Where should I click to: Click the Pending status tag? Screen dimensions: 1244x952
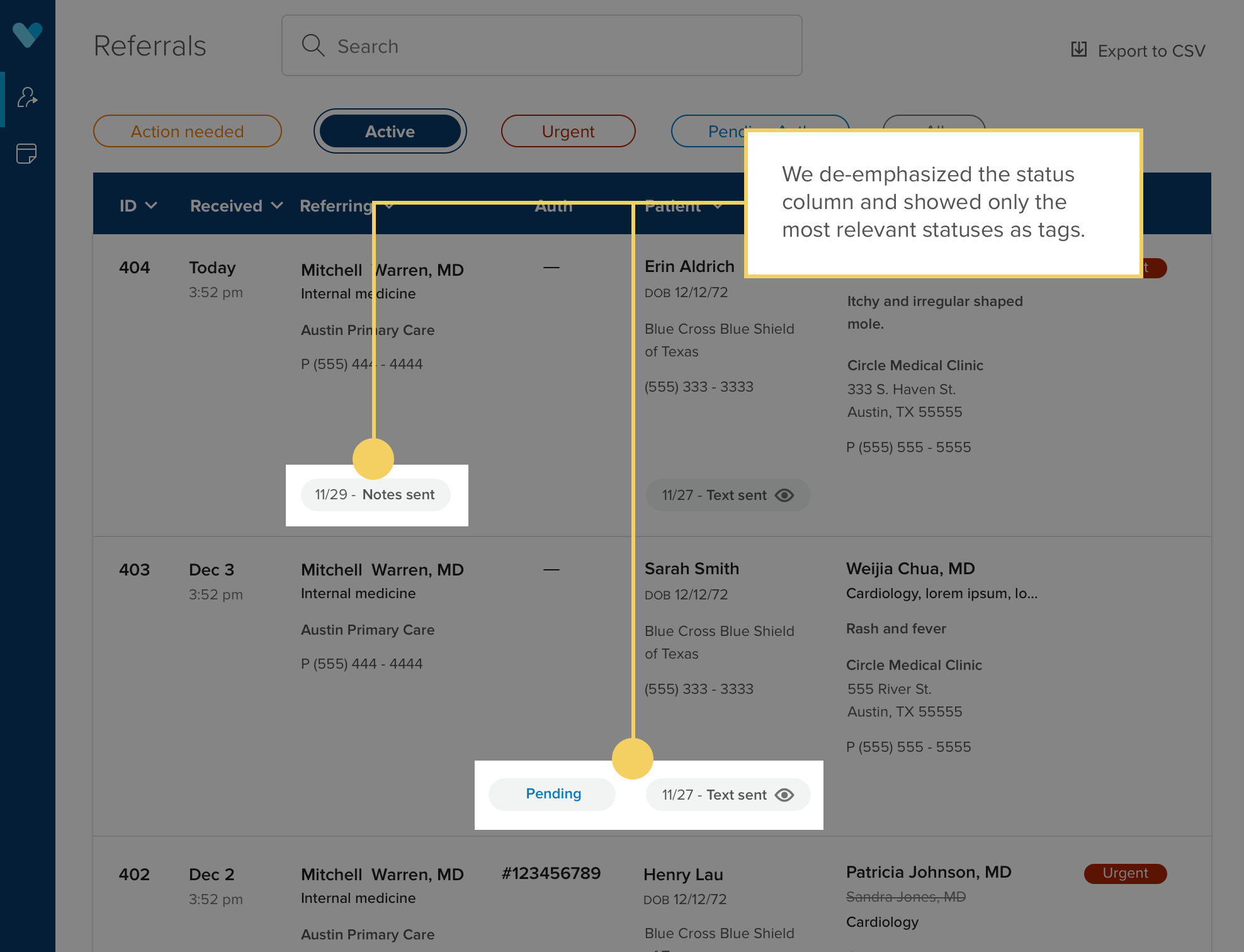pos(553,794)
